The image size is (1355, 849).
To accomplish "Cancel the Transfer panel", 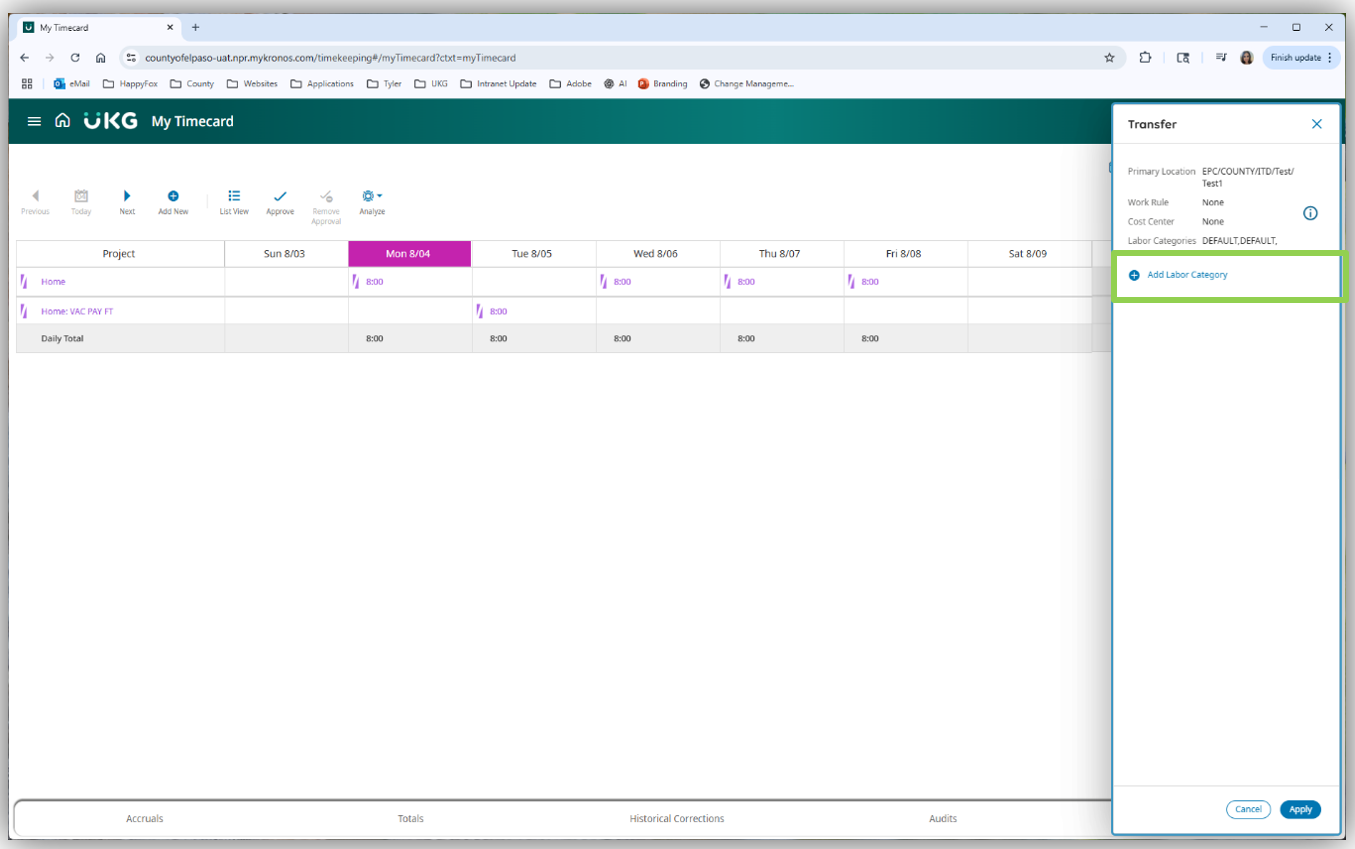I will coord(1248,809).
